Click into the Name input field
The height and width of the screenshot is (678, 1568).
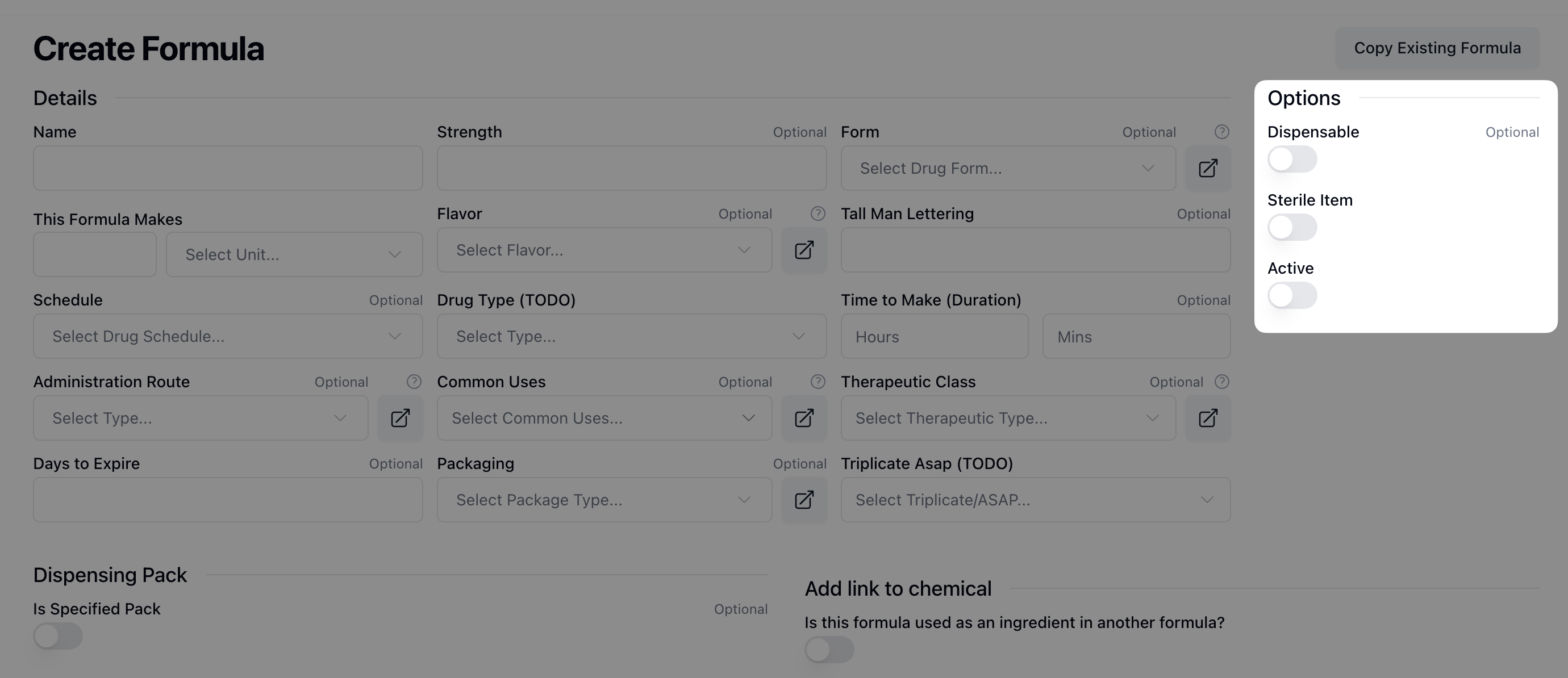coord(227,168)
